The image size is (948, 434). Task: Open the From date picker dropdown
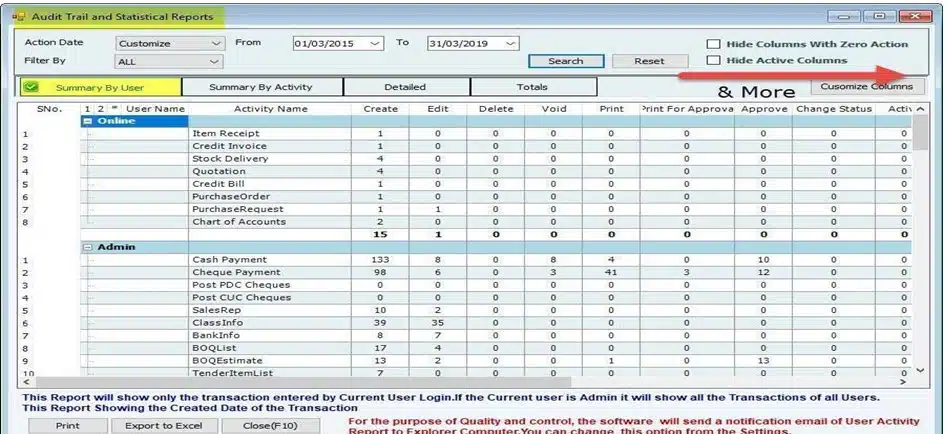point(375,44)
